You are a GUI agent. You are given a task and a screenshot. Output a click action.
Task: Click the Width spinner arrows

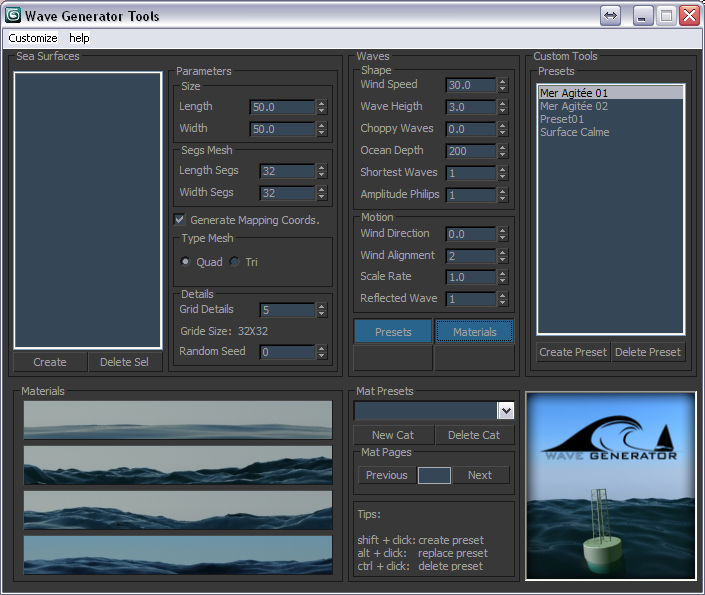click(321, 129)
